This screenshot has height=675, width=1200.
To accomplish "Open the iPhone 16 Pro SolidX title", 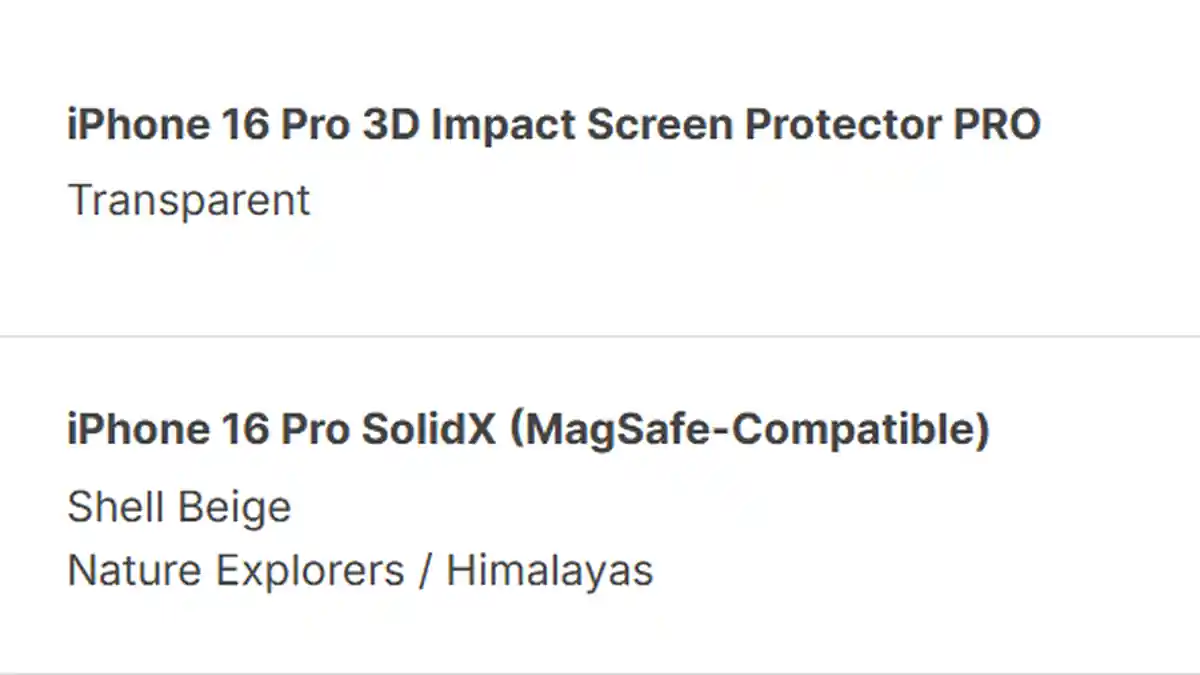I will click(527, 430).
